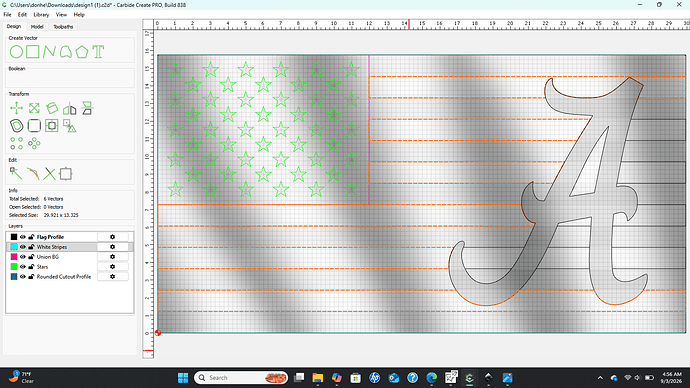Click the cyan White Stripes color swatch

click(x=14, y=247)
